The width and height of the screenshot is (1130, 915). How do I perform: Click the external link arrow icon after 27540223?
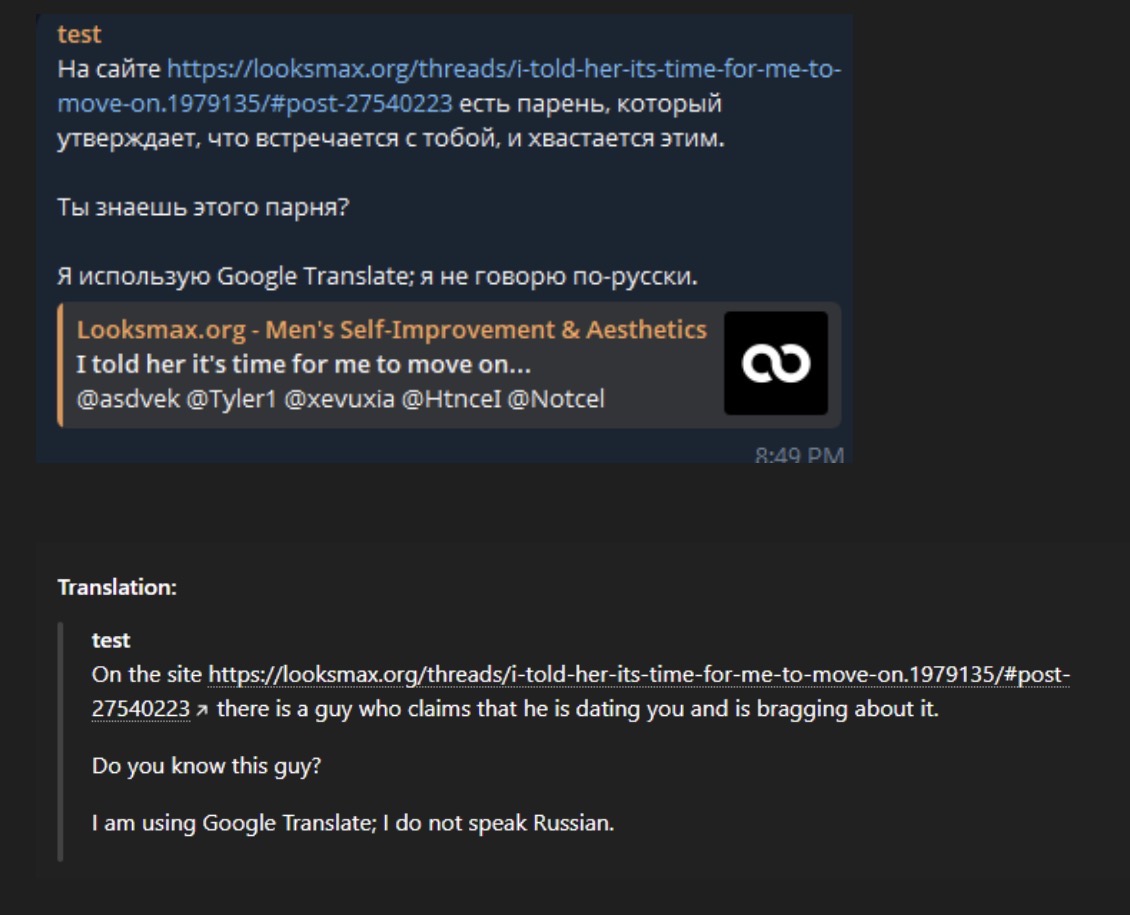coord(202,710)
